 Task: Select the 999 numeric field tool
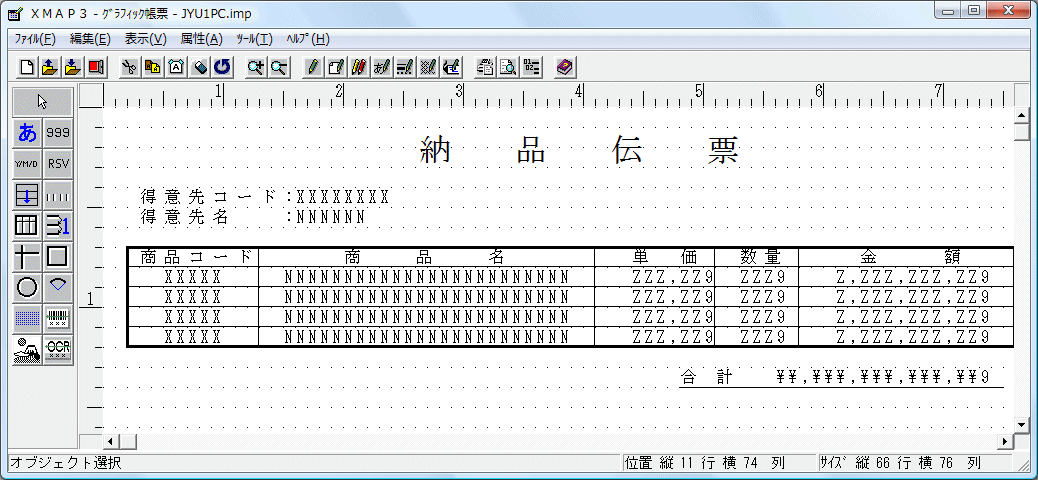click(x=58, y=133)
